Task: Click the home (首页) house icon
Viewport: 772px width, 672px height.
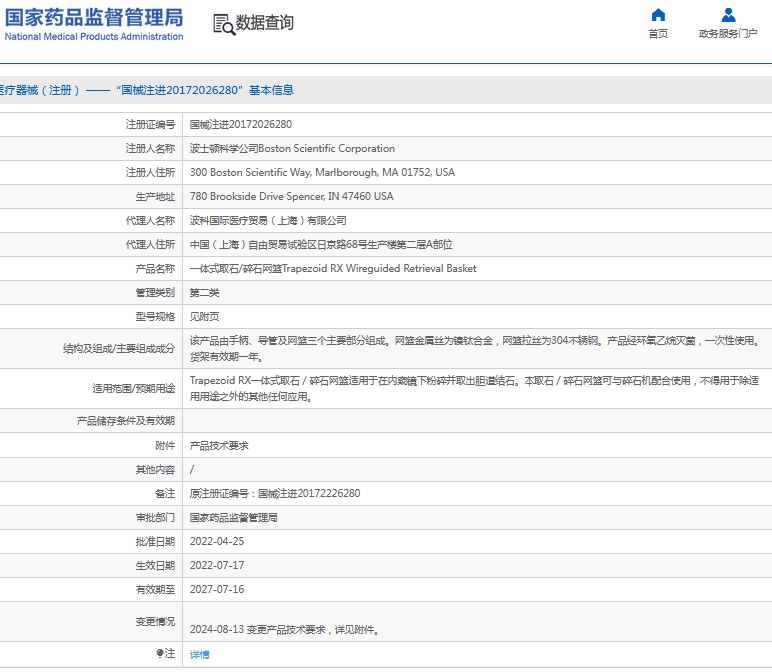Action: point(658,15)
